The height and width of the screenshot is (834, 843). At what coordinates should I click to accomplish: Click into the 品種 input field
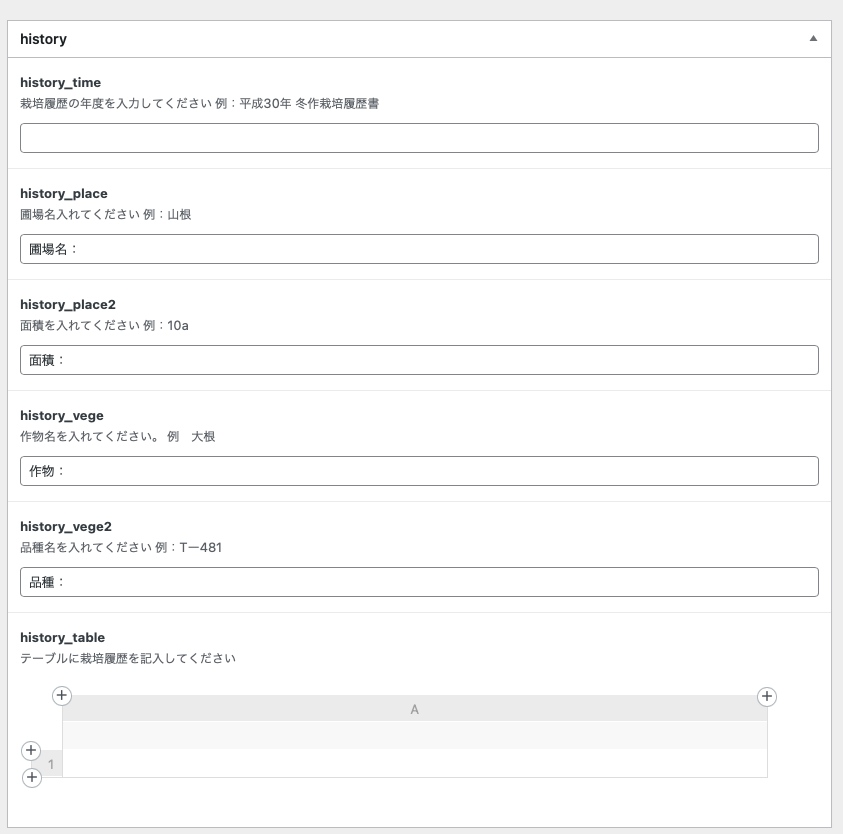419,582
